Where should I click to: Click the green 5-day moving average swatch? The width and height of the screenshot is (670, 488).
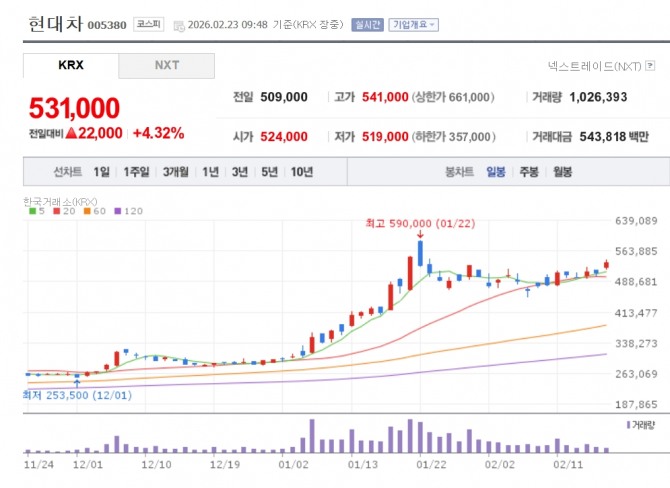tap(32, 211)
